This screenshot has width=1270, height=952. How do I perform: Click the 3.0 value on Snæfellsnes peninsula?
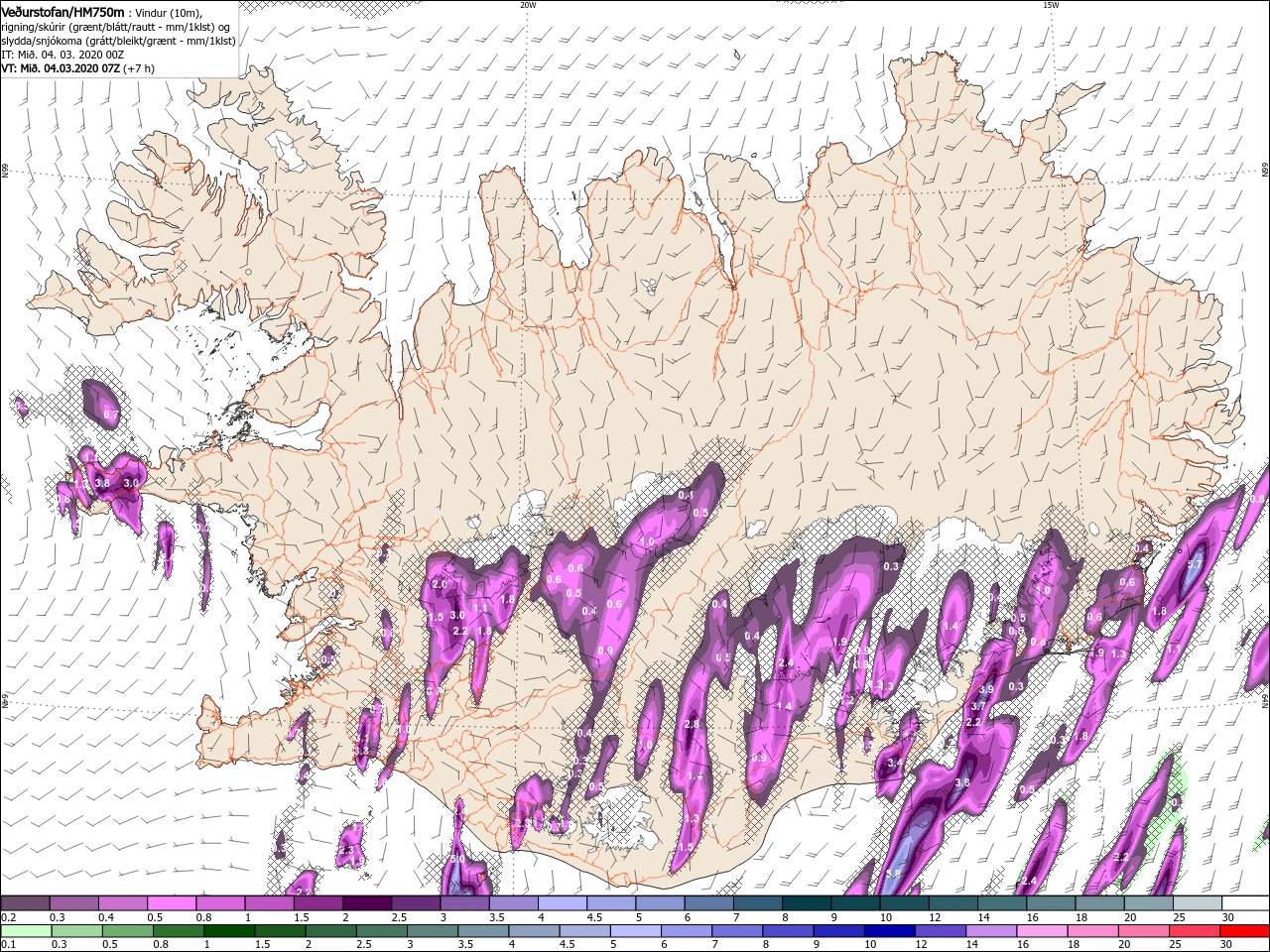click(x=131, y=483)
